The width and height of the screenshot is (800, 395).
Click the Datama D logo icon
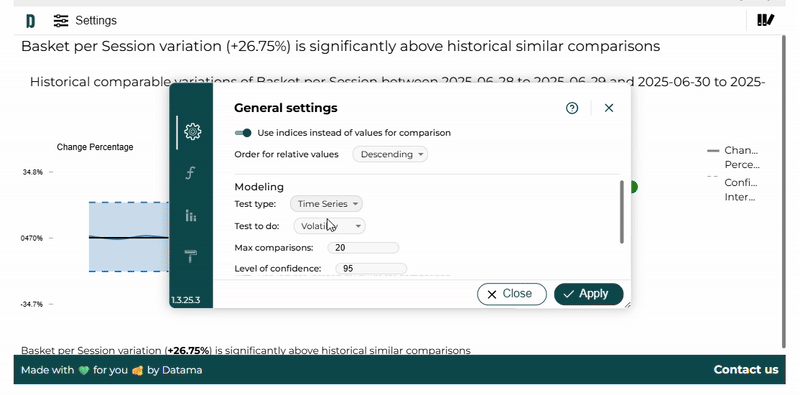(x=31, y=21)
